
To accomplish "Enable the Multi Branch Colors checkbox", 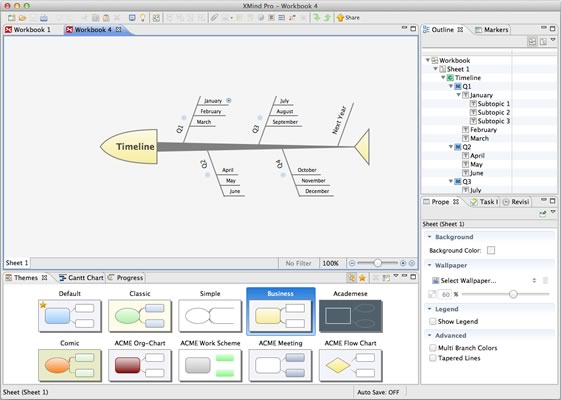I will pos(433,348).
